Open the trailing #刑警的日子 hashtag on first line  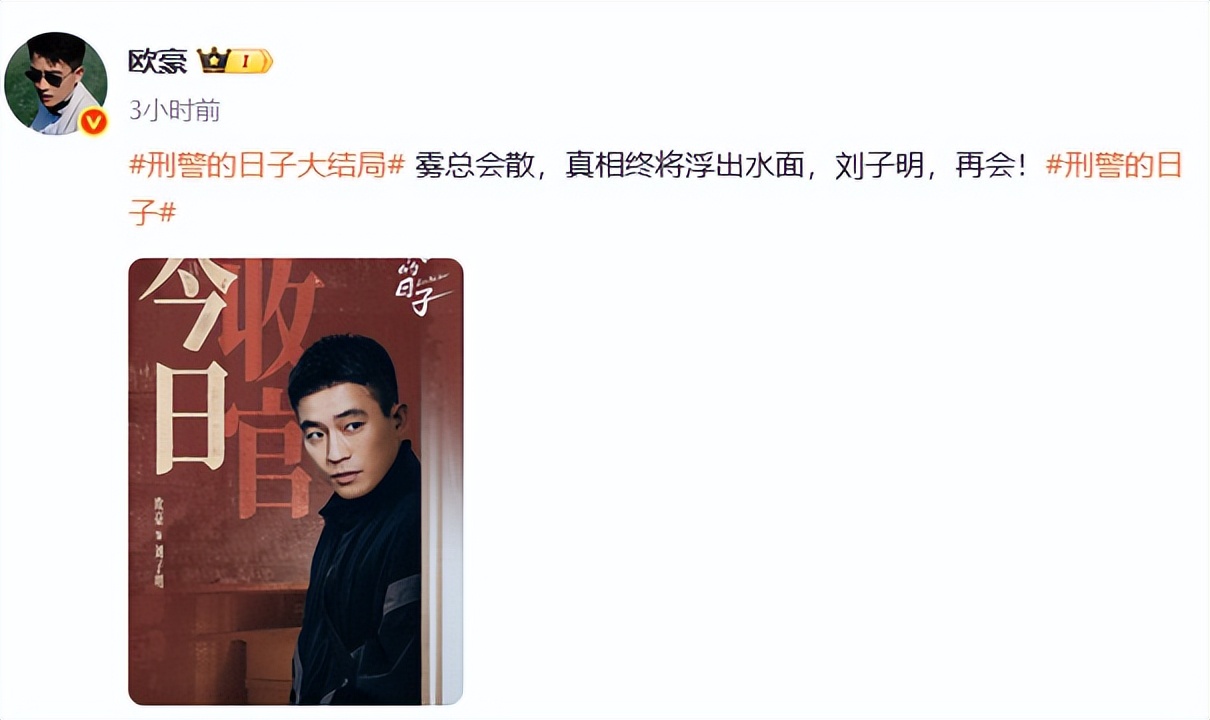(x=1113, y=166)
